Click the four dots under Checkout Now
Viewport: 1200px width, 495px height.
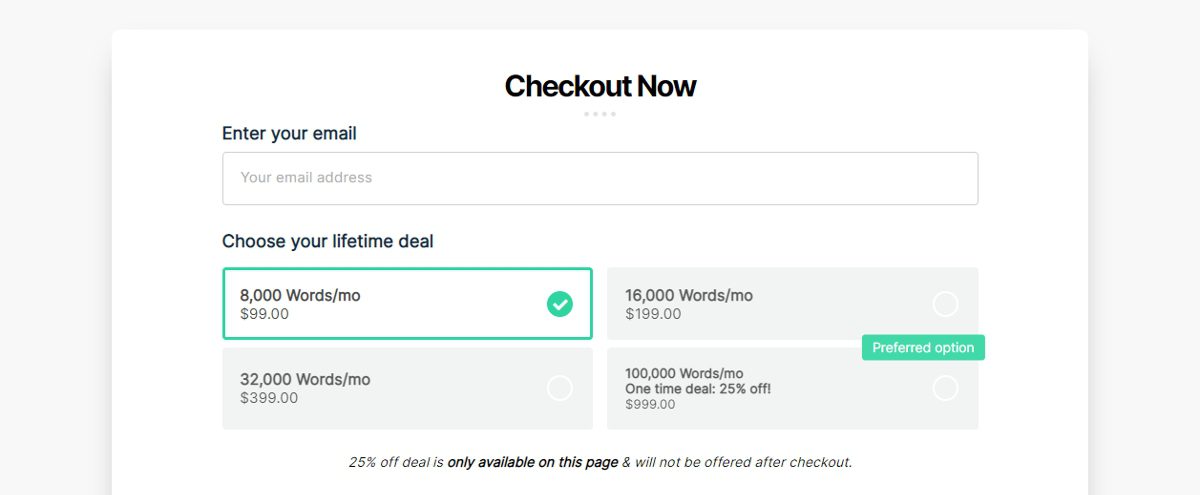tap(600, 114)
